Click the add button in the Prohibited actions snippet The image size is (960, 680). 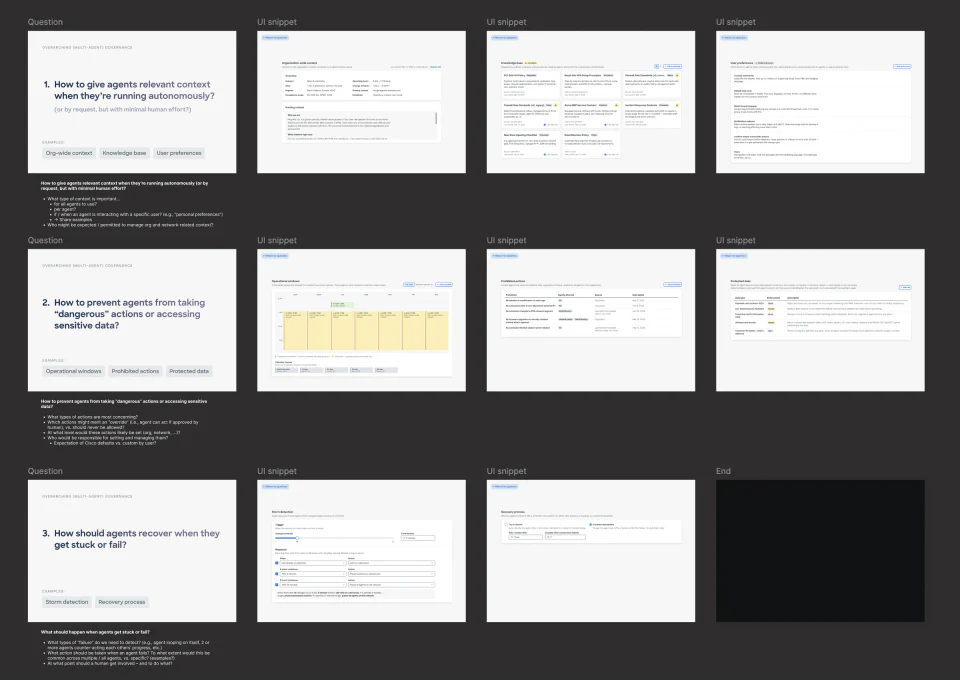[672, 285]
